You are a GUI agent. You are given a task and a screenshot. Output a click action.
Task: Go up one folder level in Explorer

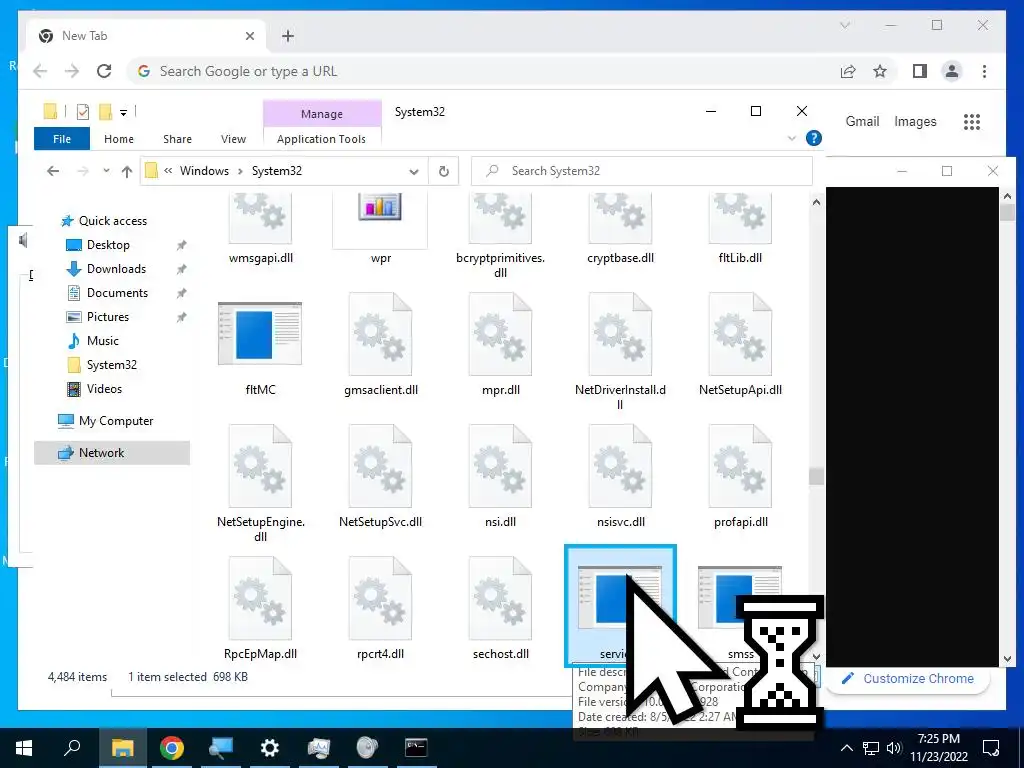[127, 171]
